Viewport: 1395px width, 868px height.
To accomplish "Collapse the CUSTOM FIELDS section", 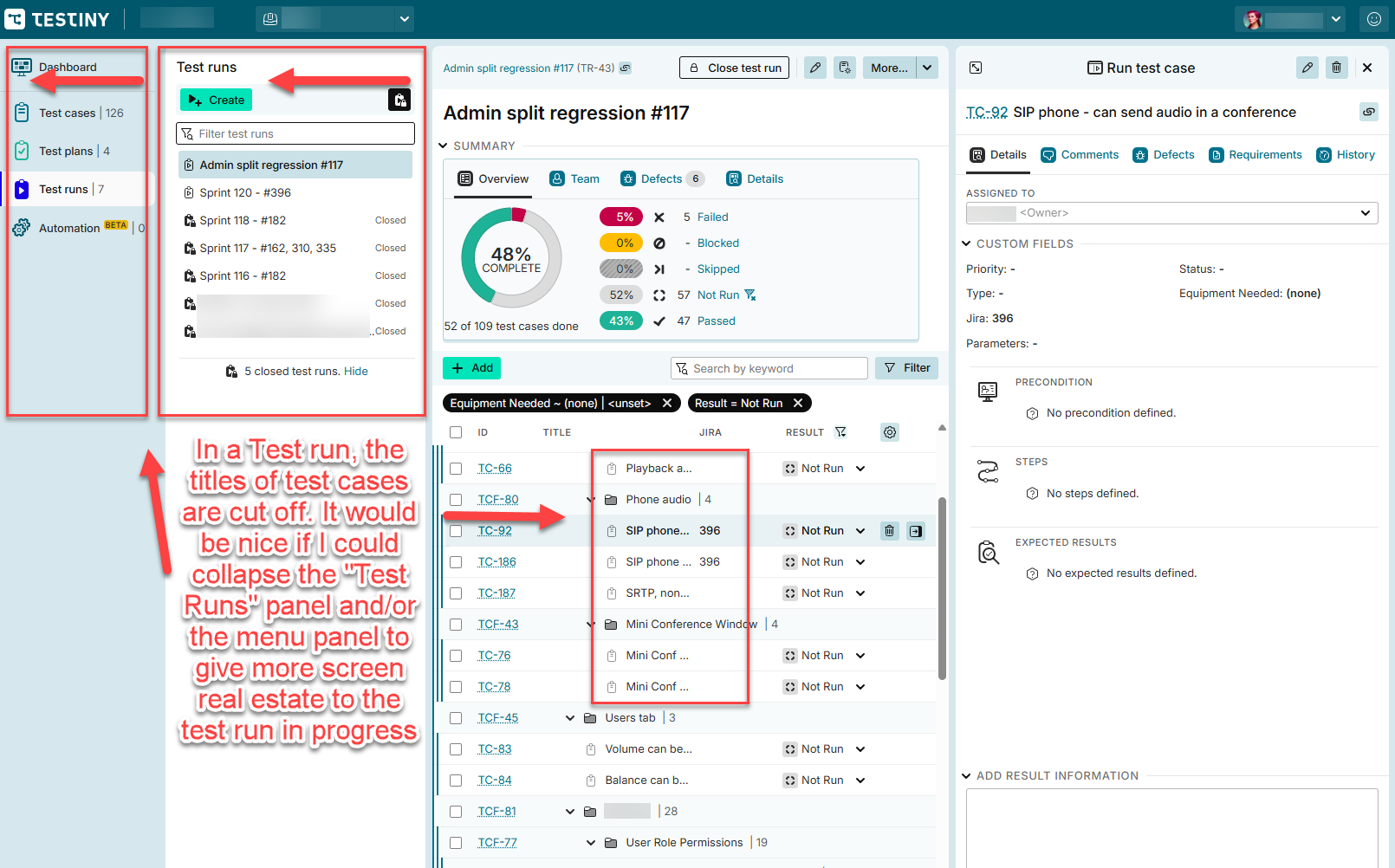I will click(966, 244).
